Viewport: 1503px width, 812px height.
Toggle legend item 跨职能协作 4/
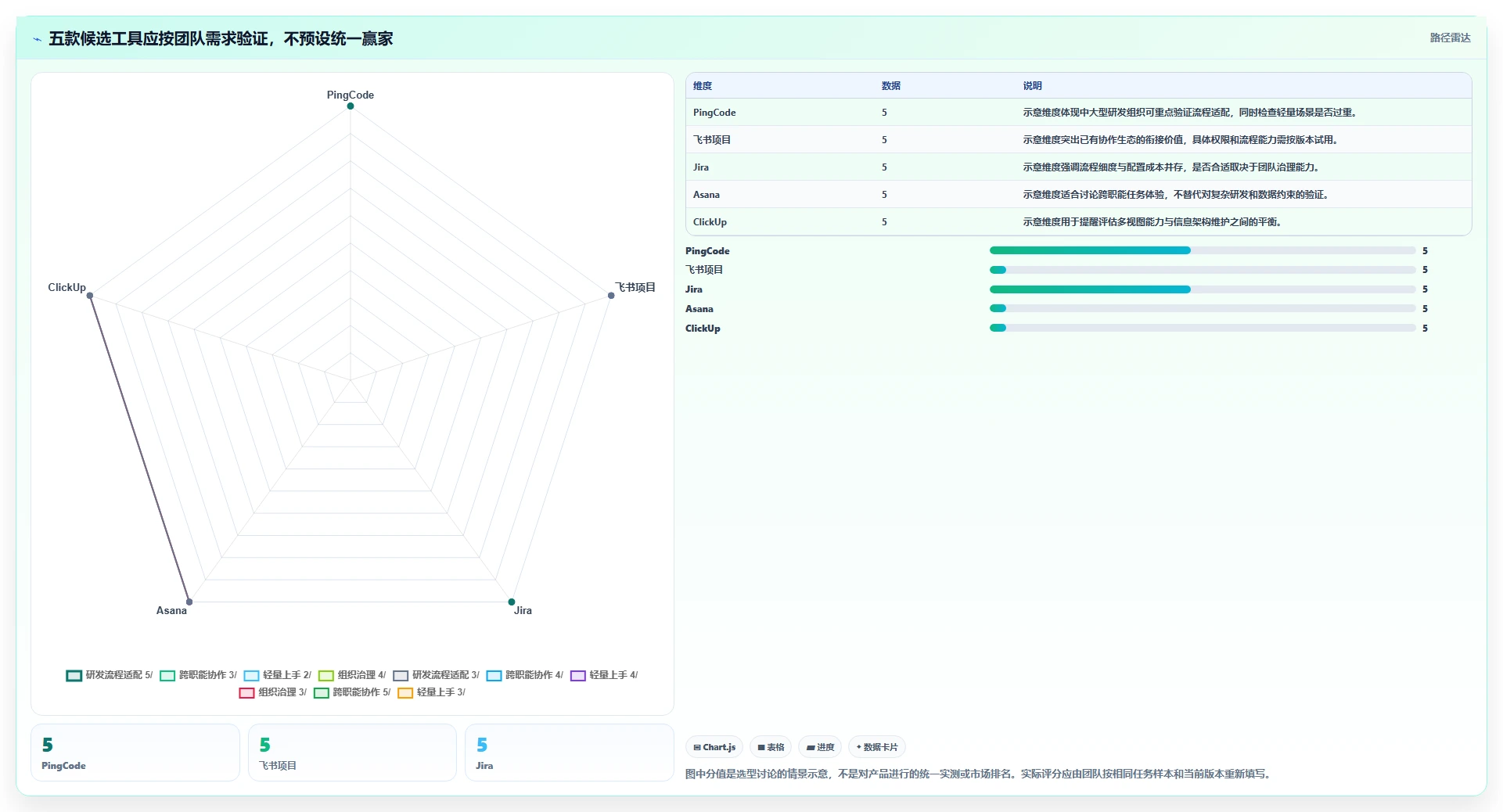[x=524, y=675]
